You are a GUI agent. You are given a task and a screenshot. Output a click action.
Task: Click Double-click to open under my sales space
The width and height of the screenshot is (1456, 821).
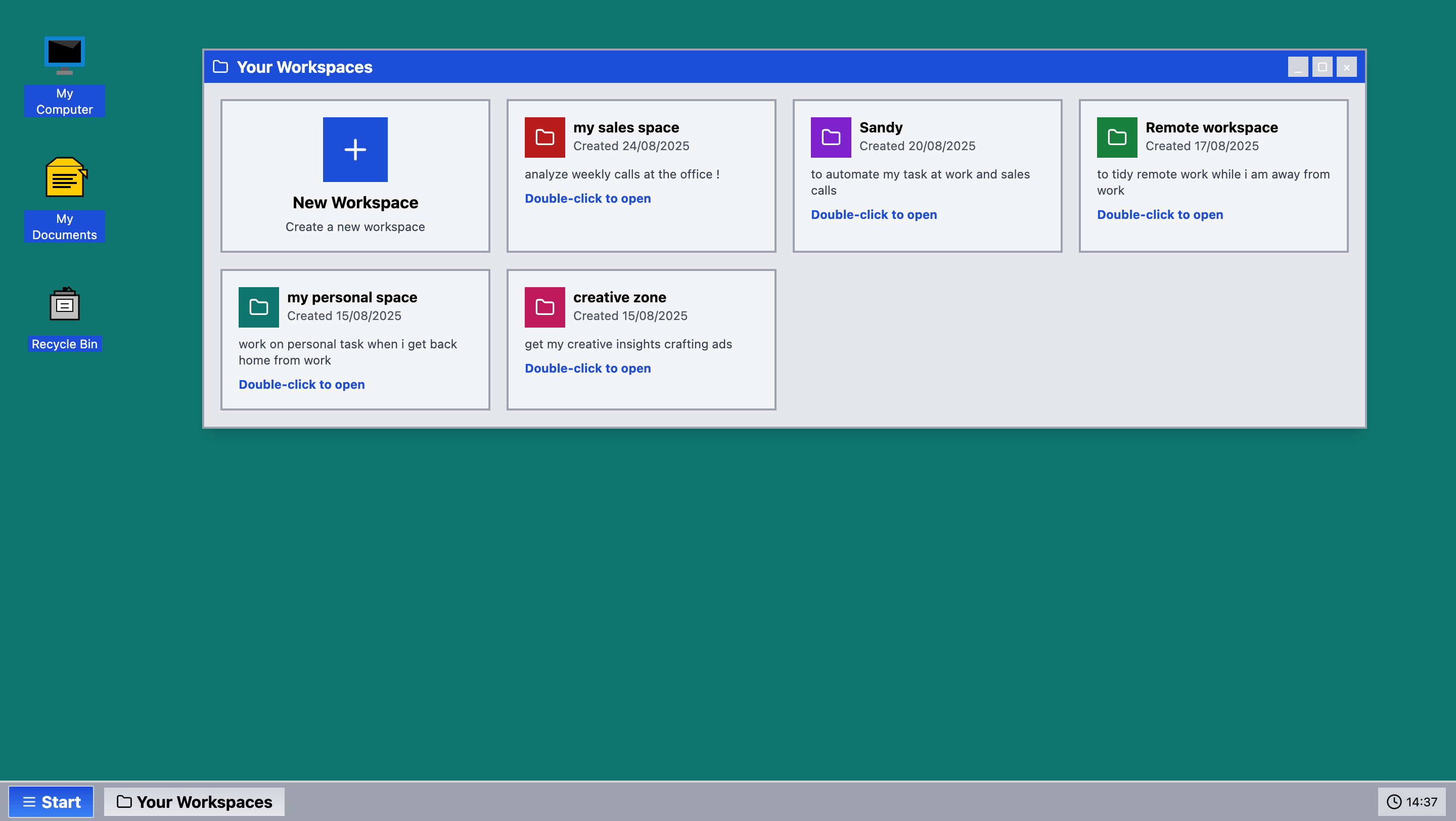[x=587, y=198]
